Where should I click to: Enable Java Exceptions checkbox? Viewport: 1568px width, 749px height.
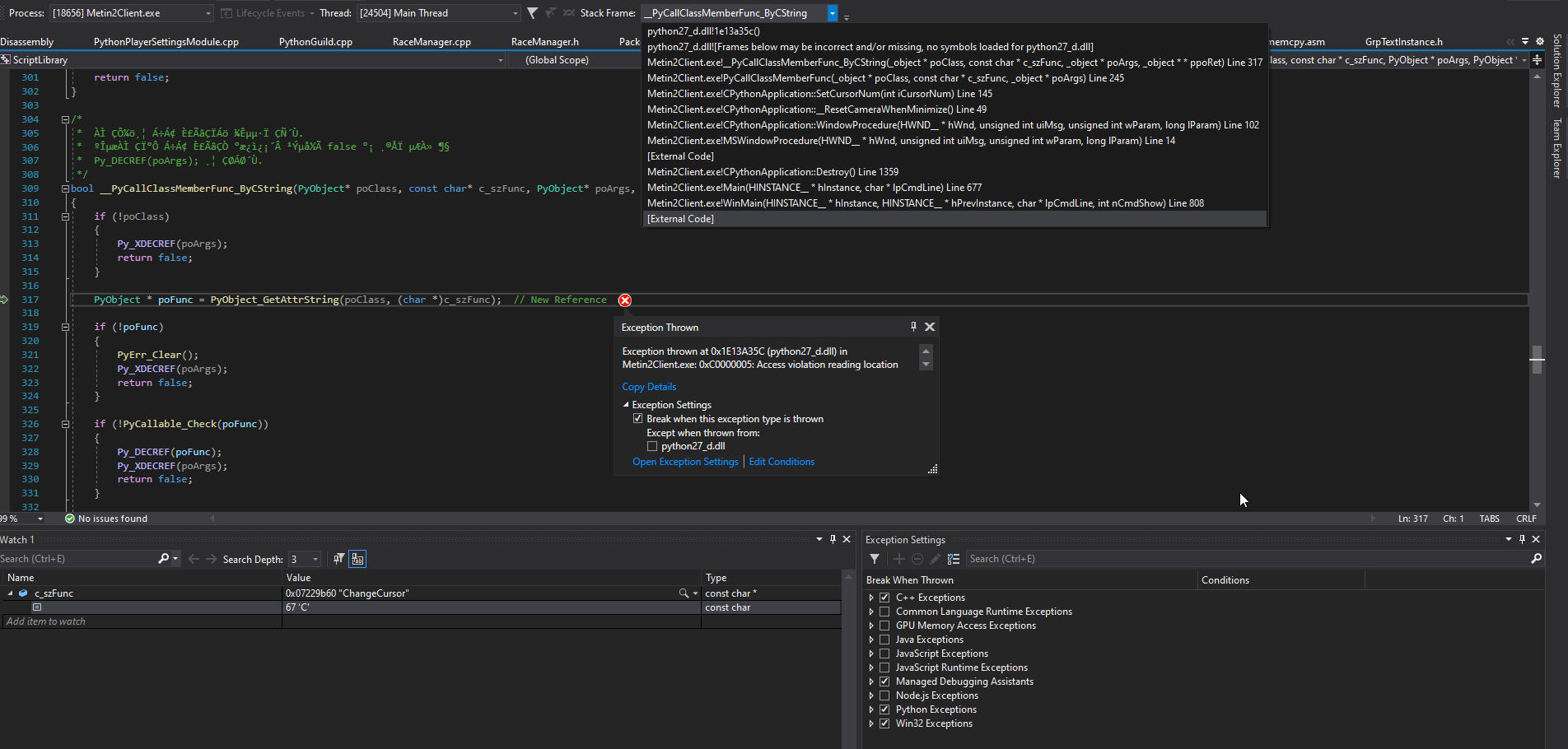[884, 640]
